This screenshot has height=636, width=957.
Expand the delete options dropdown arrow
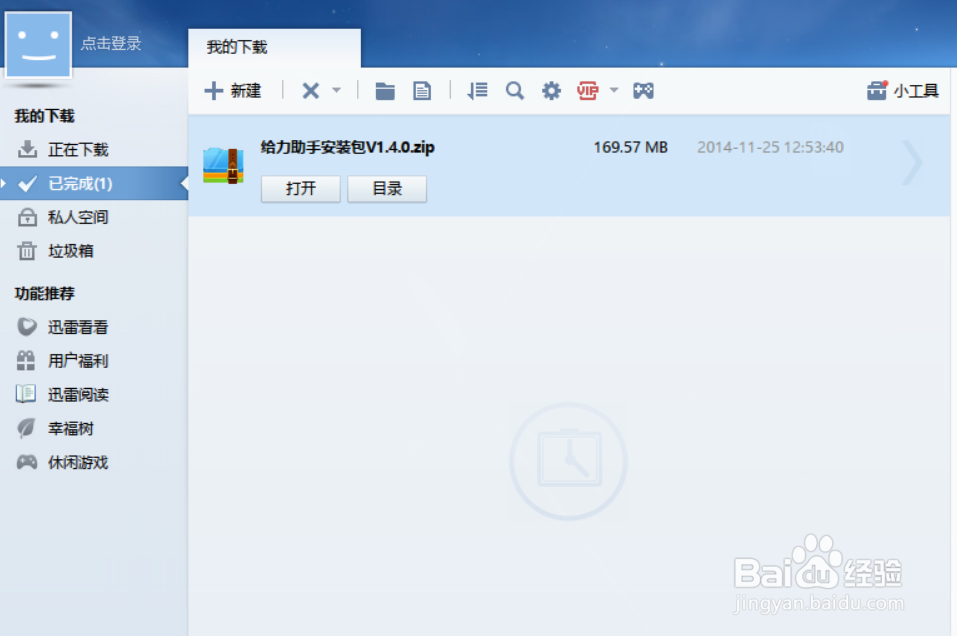point(336,90)
